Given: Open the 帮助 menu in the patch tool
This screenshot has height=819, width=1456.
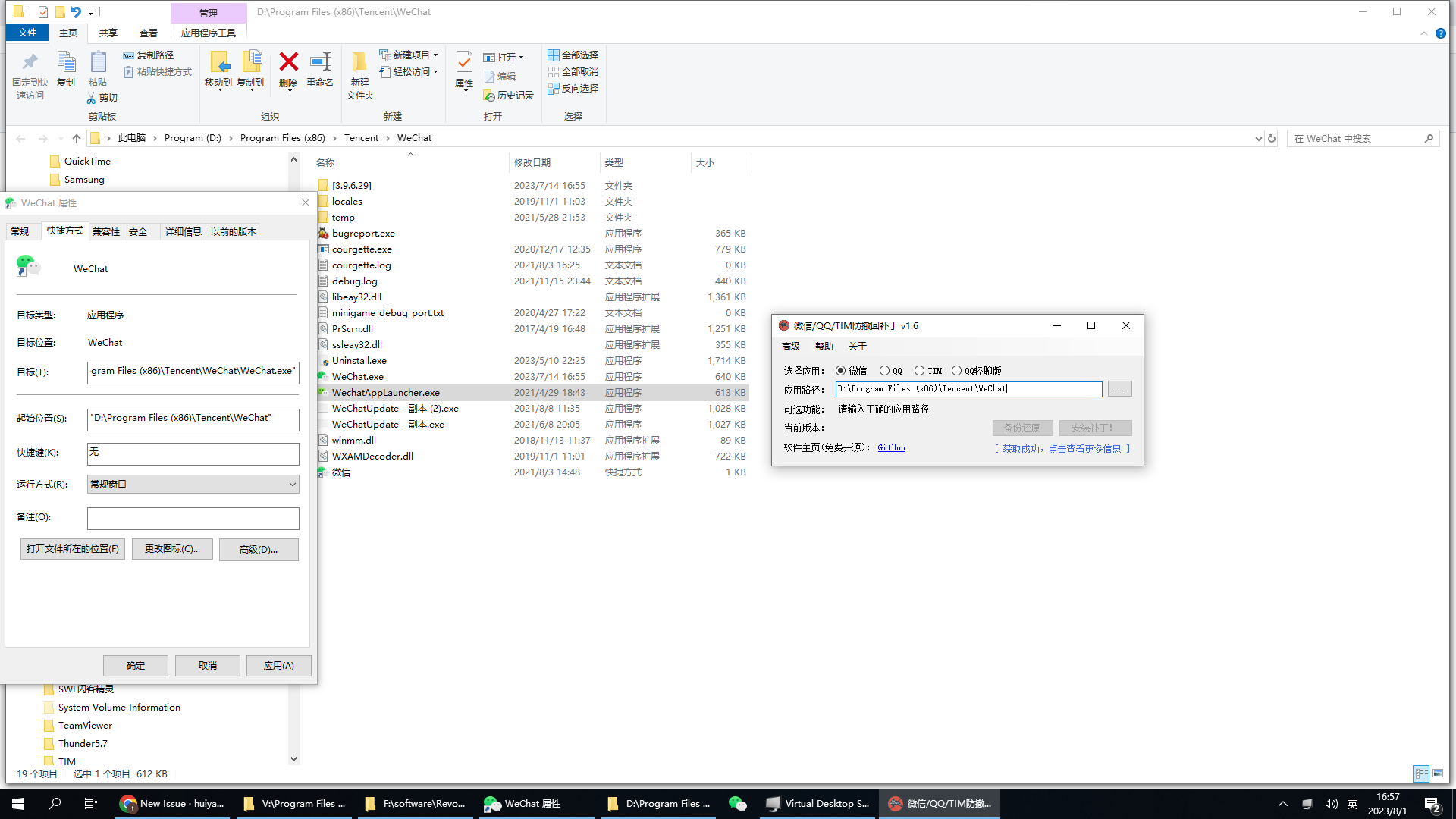Looking at the screenshot, I should (824, 346).
